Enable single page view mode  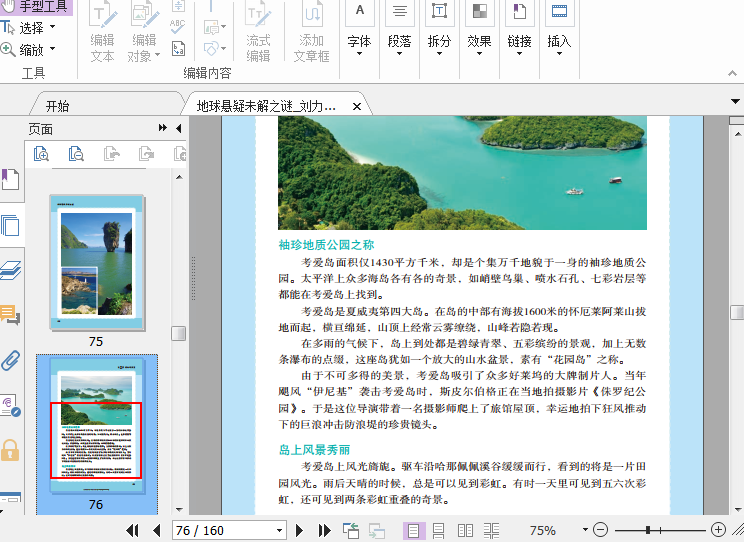[x=412, y=530]
